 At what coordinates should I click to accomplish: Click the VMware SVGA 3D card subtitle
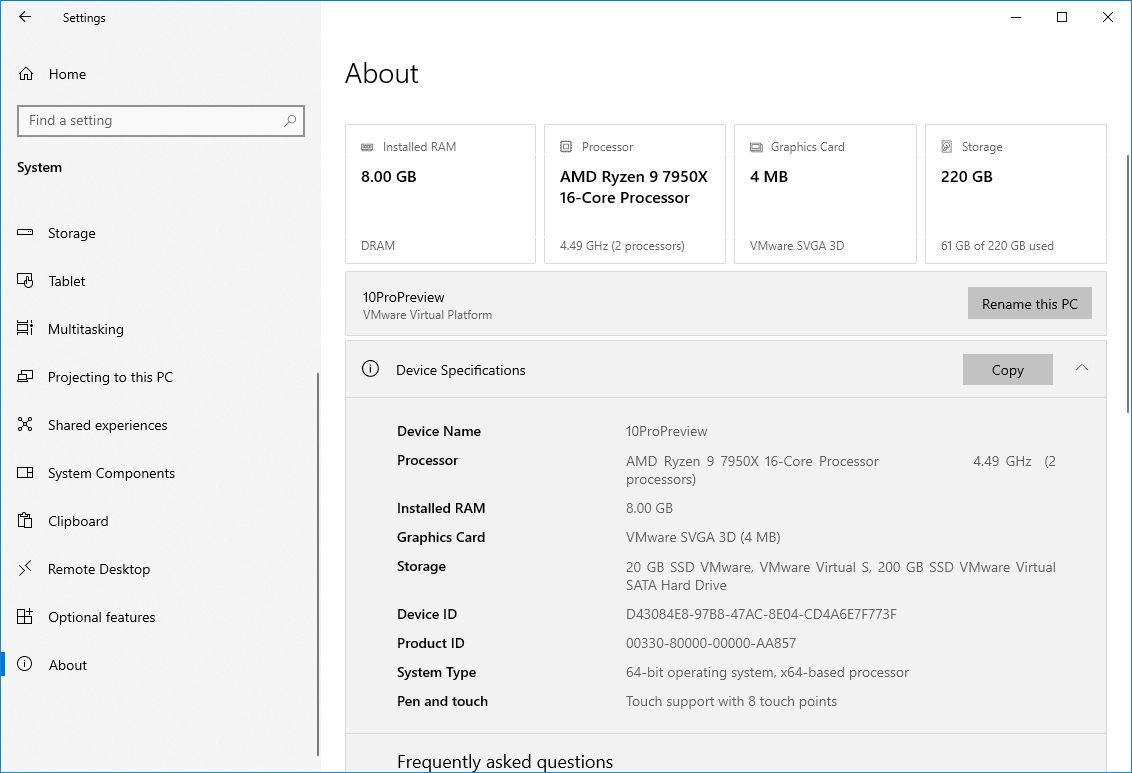click(x=797, y=245)
